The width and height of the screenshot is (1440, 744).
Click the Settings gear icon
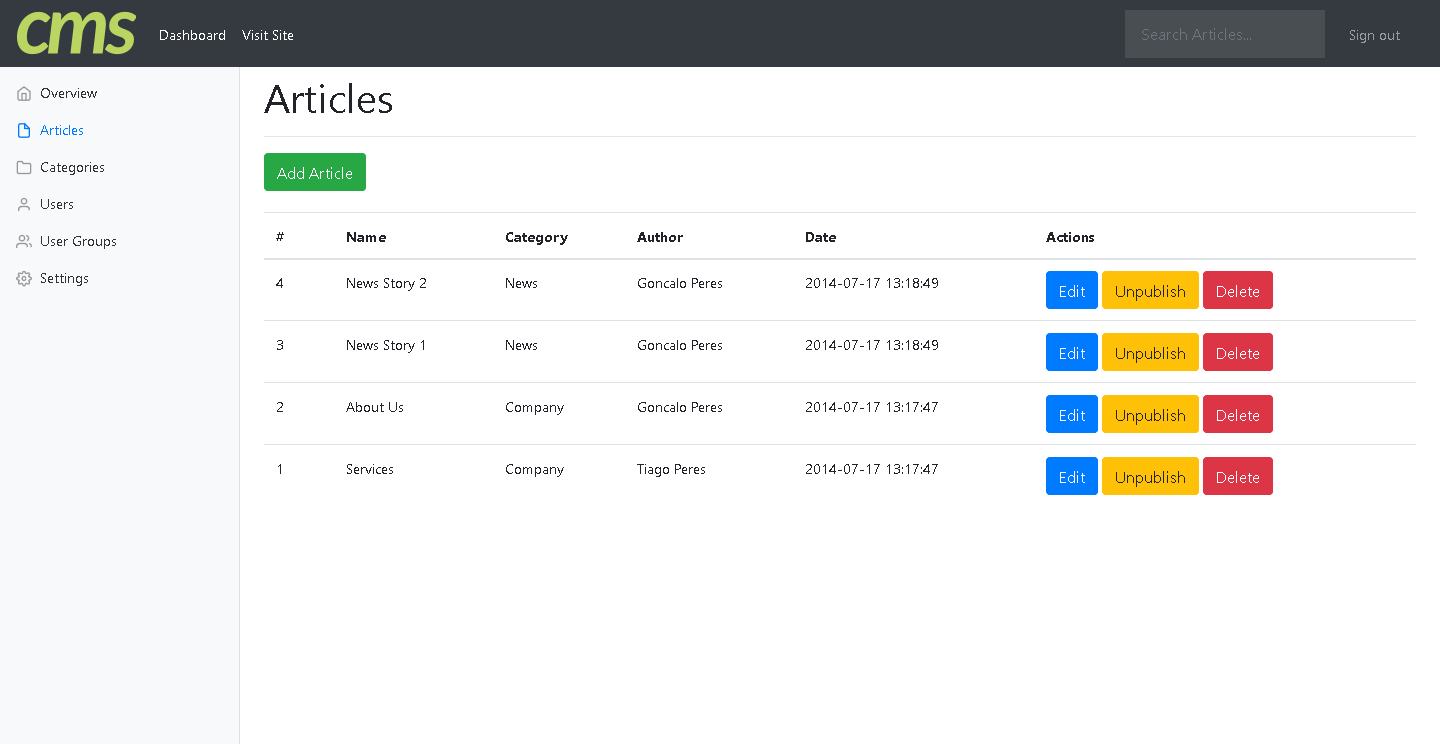click(x=24, y=279)
